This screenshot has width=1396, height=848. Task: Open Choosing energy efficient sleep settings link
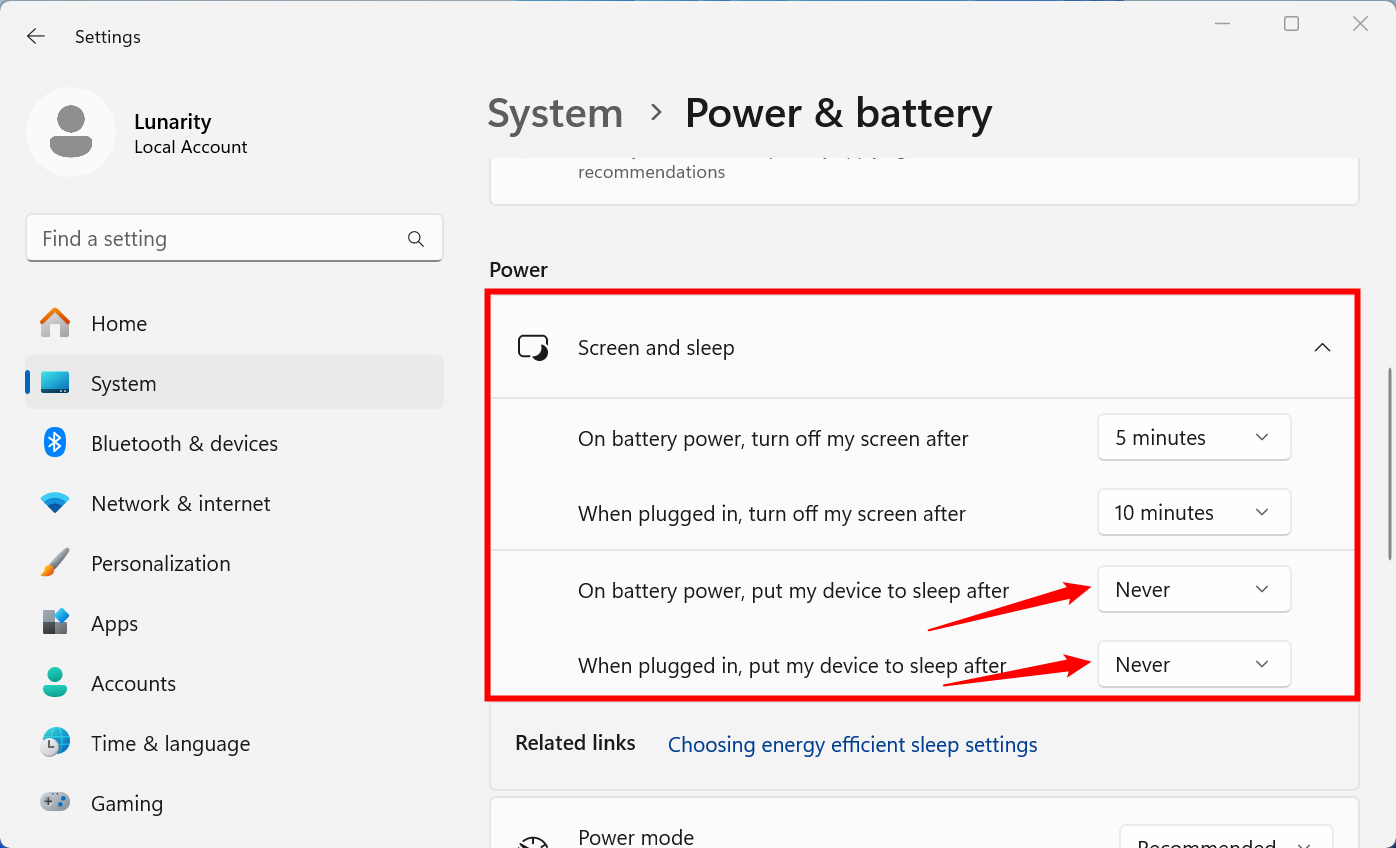[x=852, y=745]
